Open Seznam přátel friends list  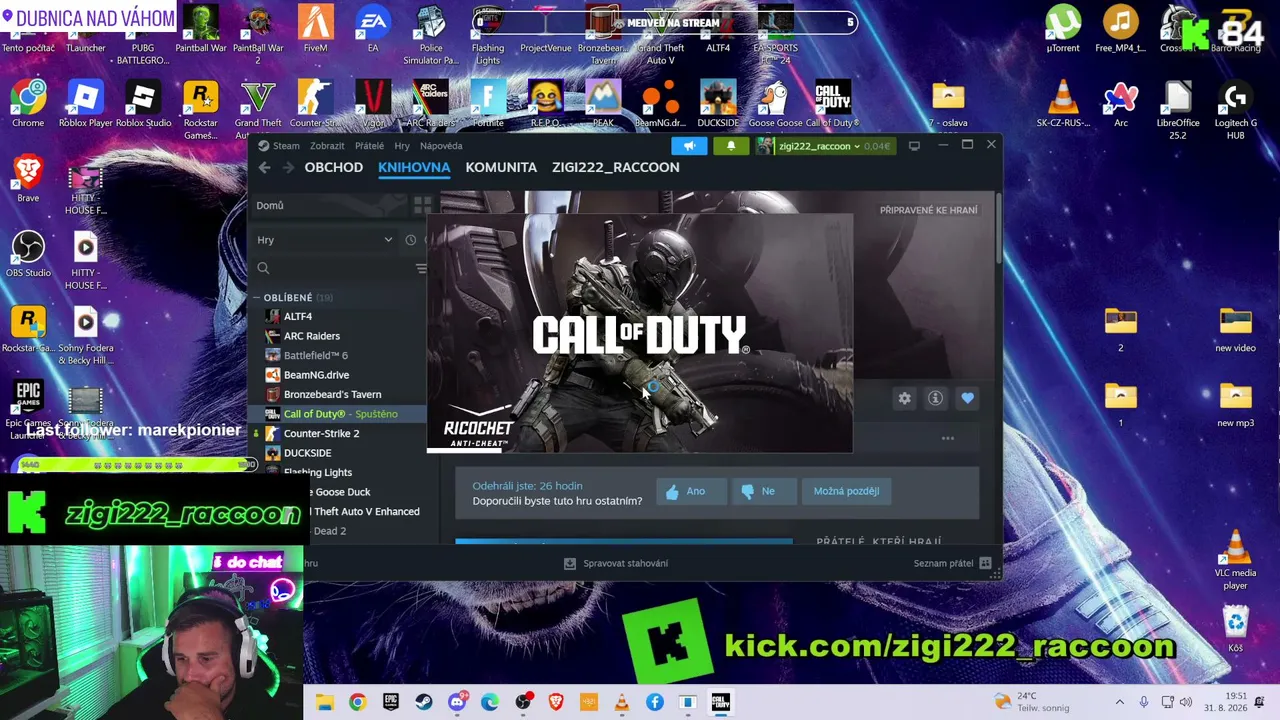coord(952,563)
